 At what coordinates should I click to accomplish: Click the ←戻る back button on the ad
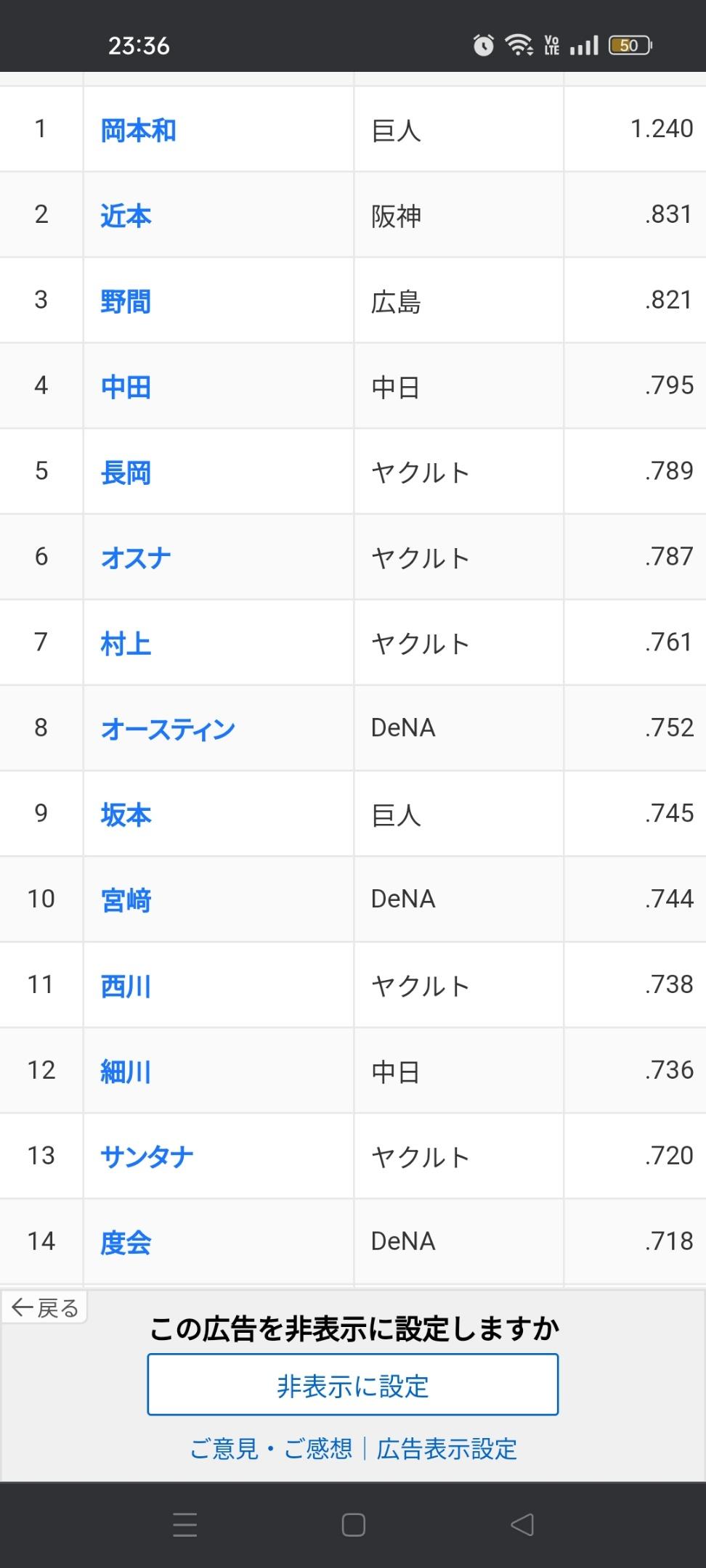[45, 1308]
